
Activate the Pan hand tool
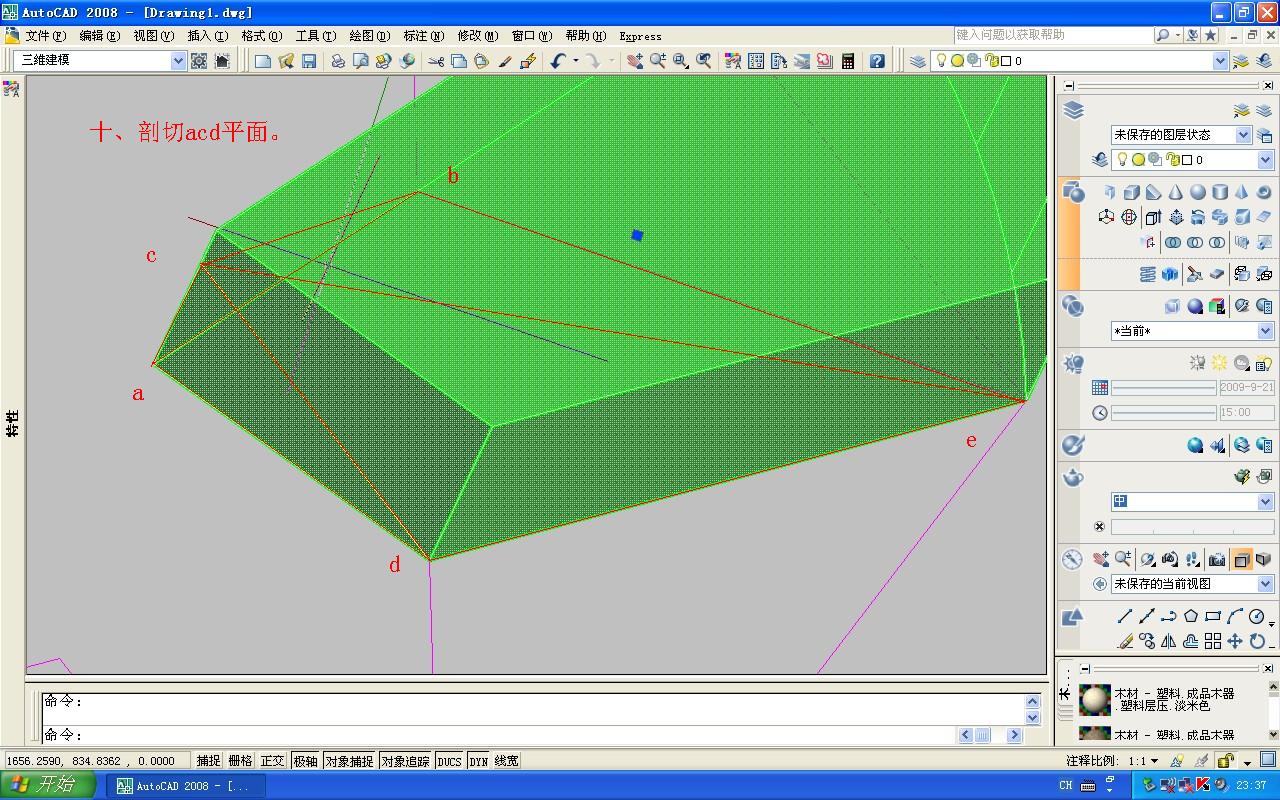pyautogui.click(x=634, y=61)
